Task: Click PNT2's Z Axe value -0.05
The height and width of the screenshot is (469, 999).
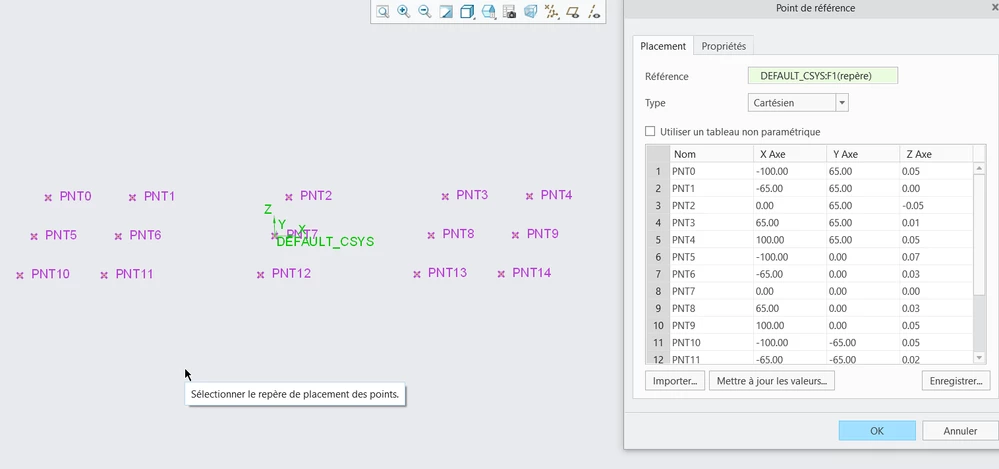Action: click(935, 206)
